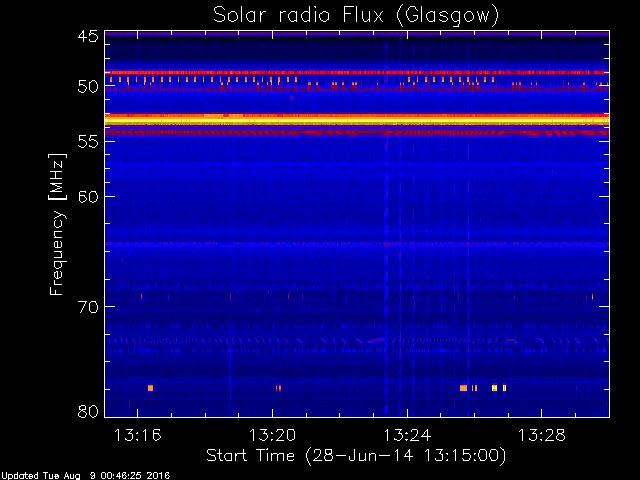Select the 60 MHz frequency label
The width and height of the screenshot is (640, 480).
[88, 197]
